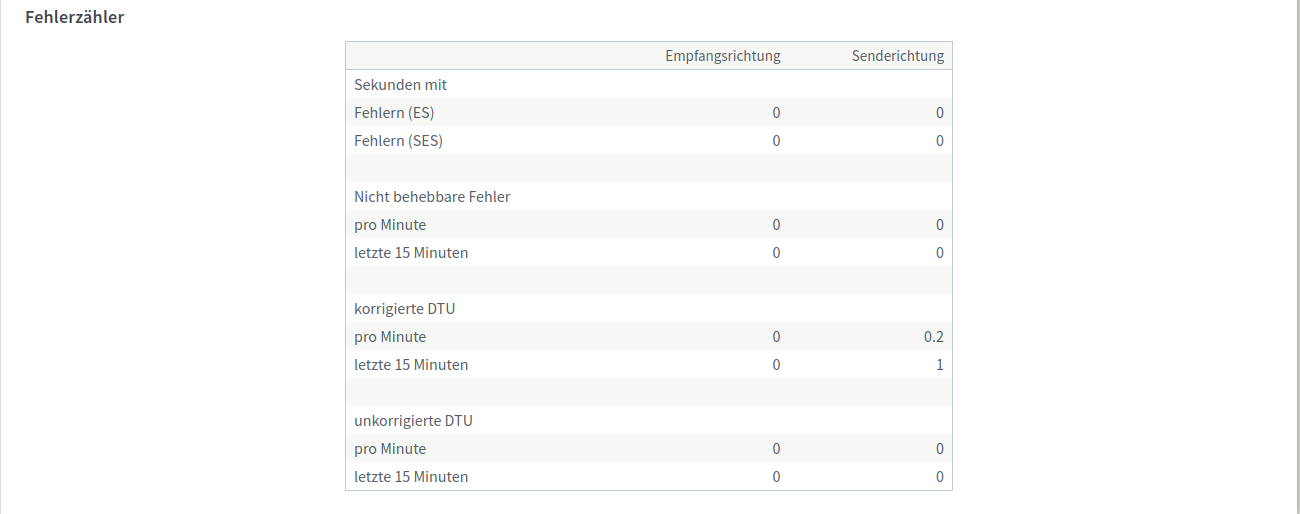Click the unkorrigierte DTU group label
This screenshot has height=514, width=1300.
[x=413, y=421]
